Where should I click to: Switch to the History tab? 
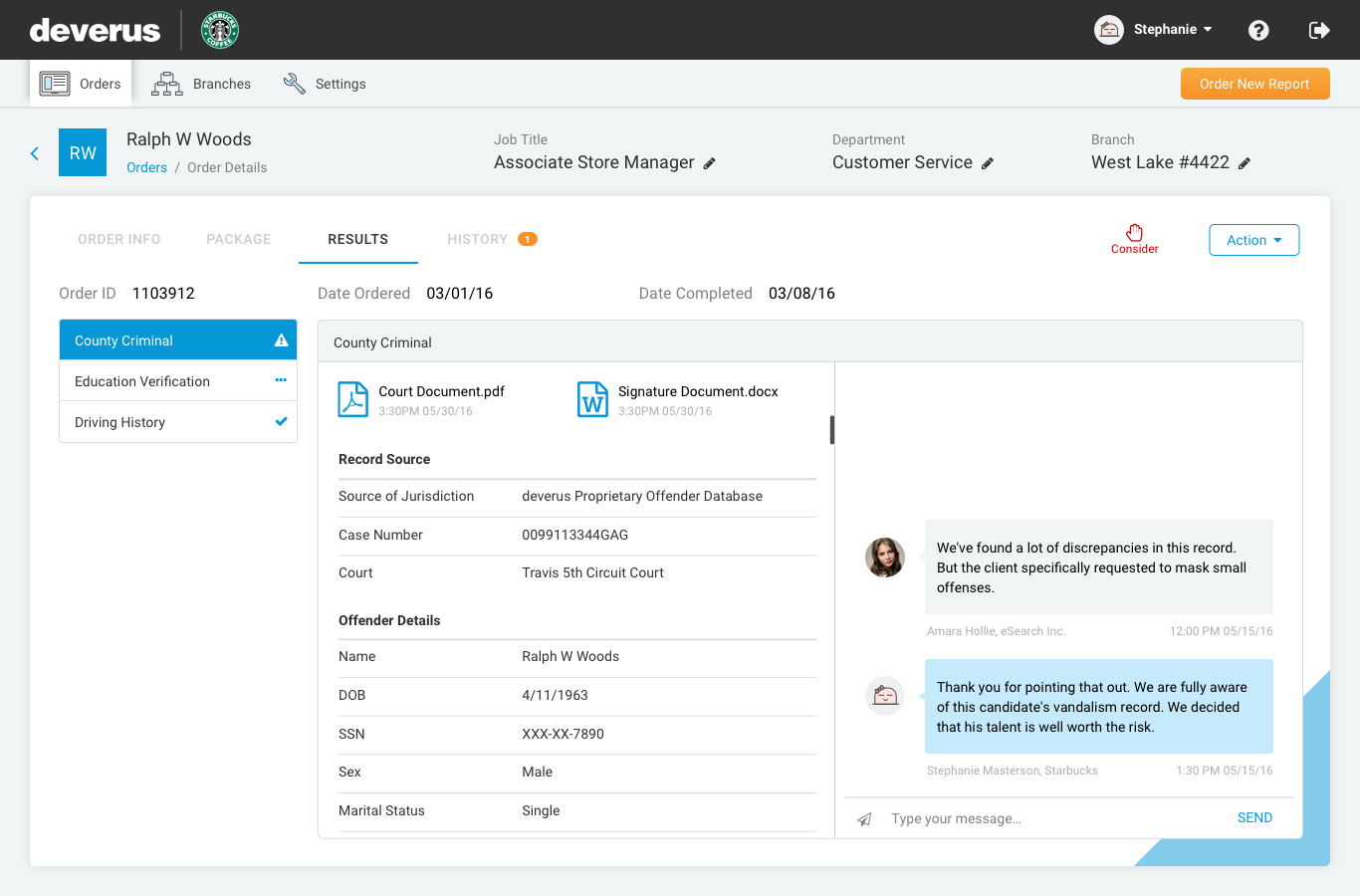tap(478, 239)
